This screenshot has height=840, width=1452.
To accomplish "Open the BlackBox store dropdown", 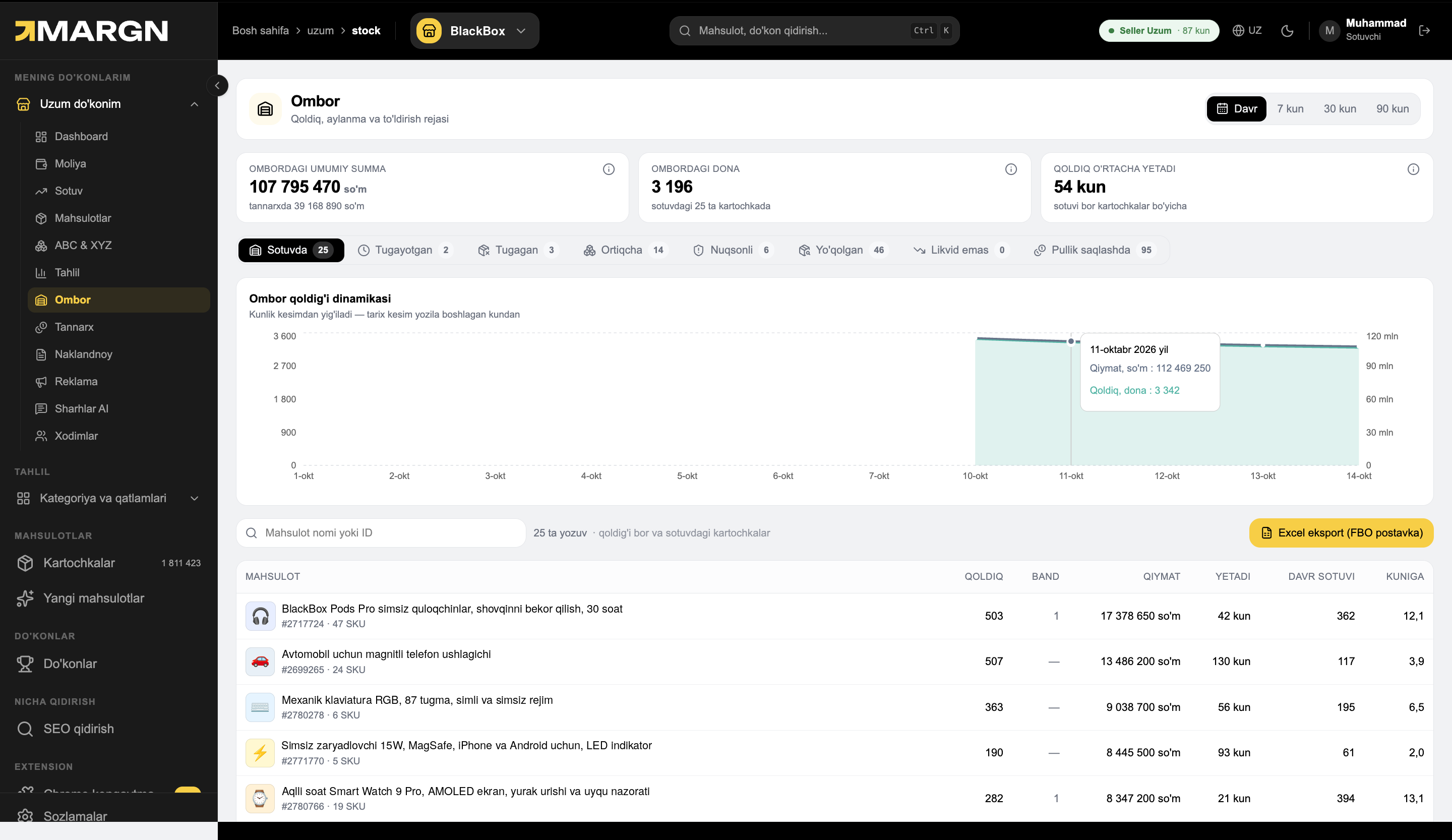I will pos(475,31).
